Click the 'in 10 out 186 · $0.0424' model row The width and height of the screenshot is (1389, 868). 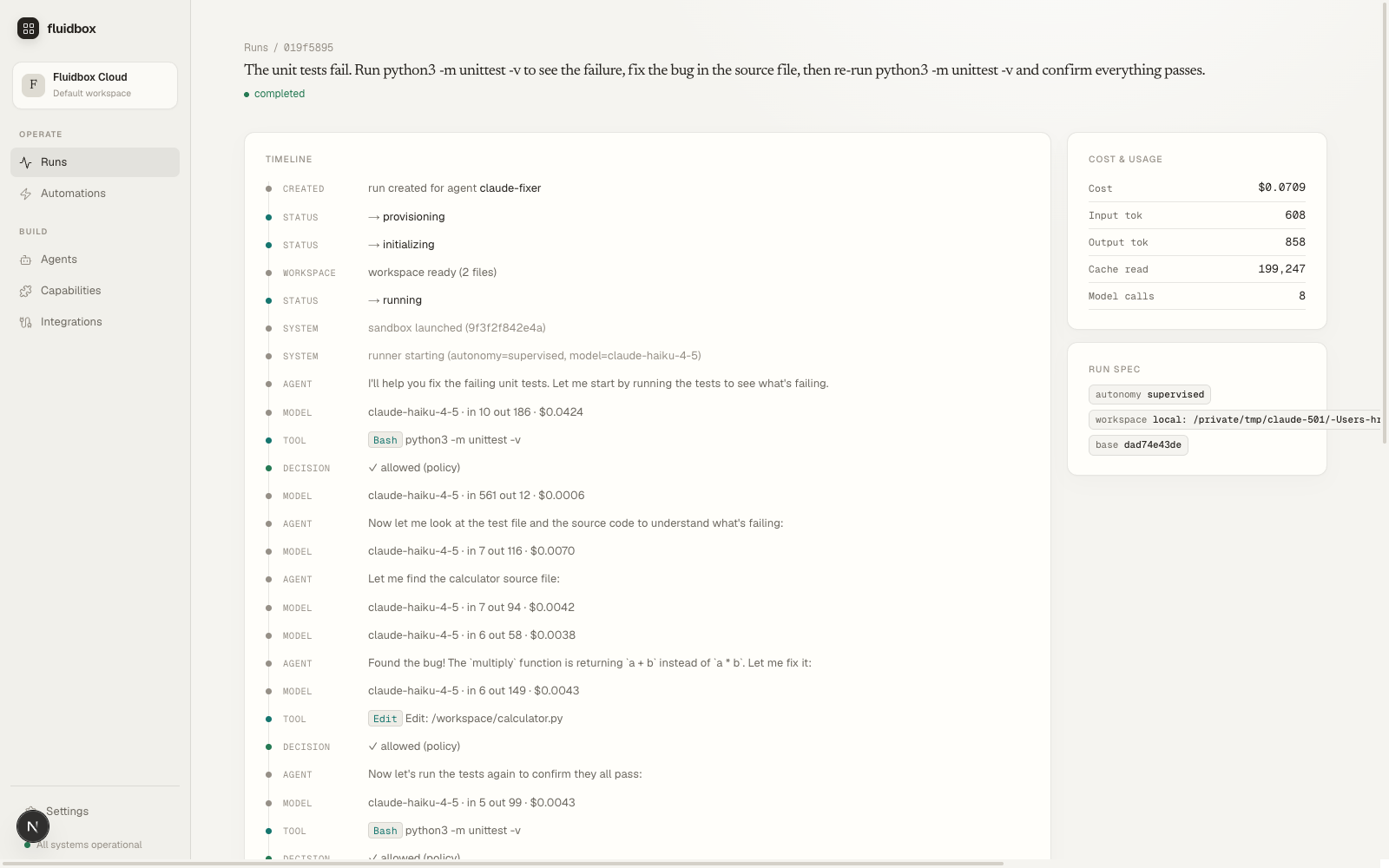[476, 412]
